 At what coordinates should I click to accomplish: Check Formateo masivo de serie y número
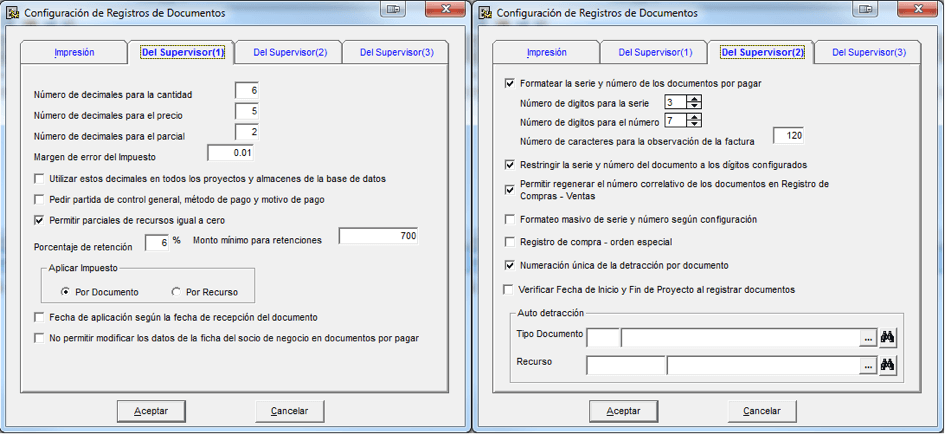tap(510, 219)
